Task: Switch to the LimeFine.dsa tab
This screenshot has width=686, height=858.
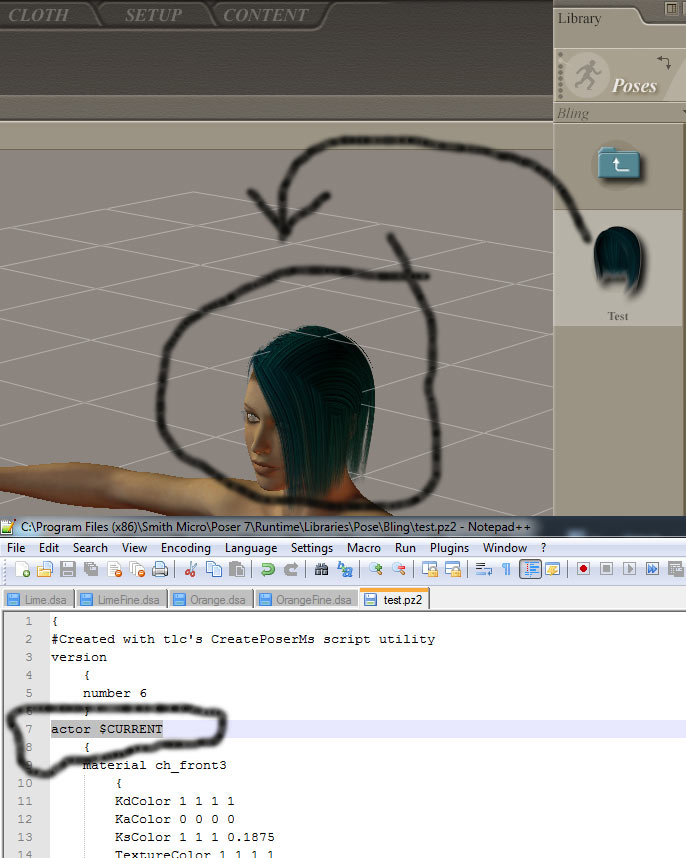Action: (121, 600)
